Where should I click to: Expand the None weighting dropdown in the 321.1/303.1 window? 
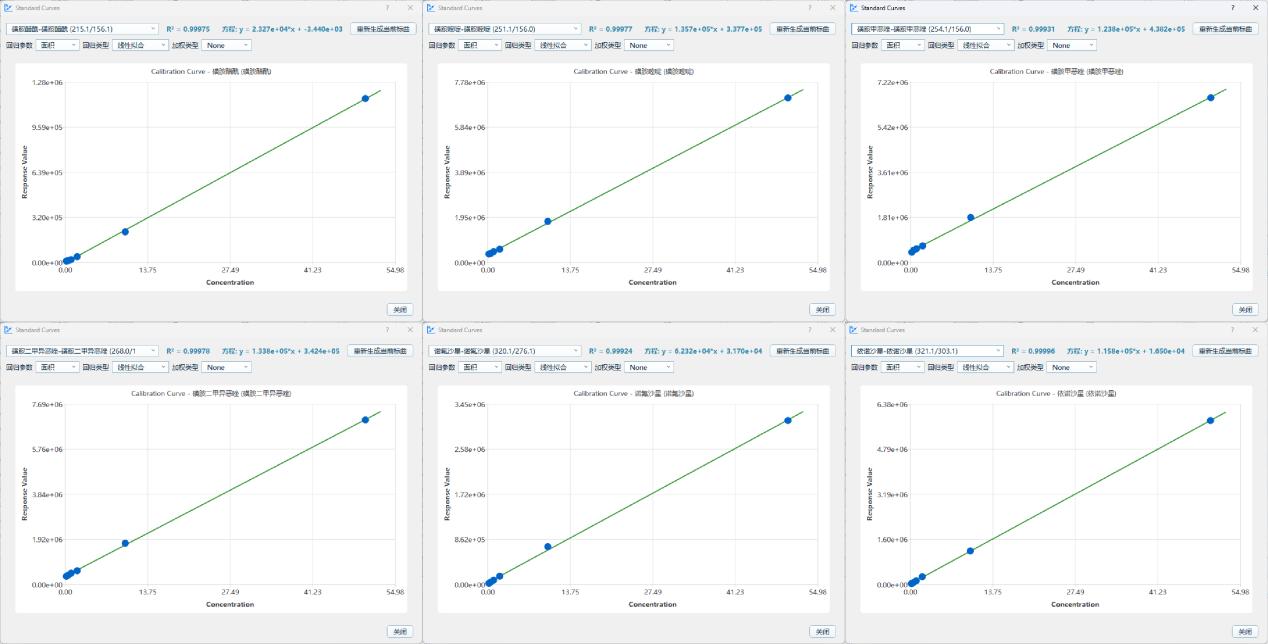tap(1072, 367)
